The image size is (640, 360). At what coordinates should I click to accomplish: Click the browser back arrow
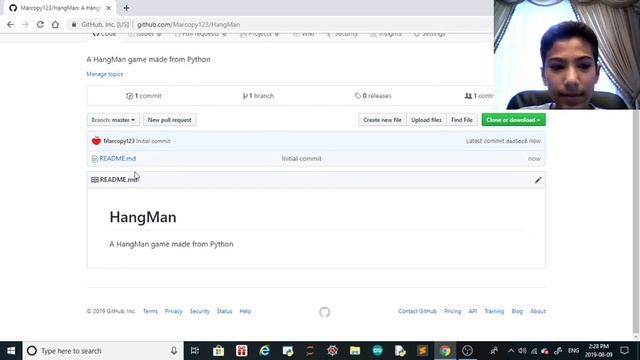(x=10, y=24)
